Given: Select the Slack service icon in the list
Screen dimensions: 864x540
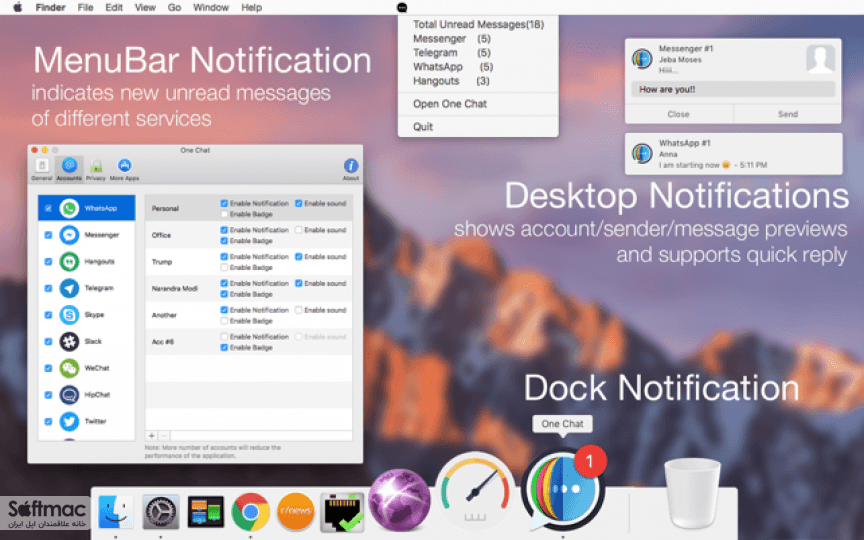Looking at the screenshot, I should (69, 341).
